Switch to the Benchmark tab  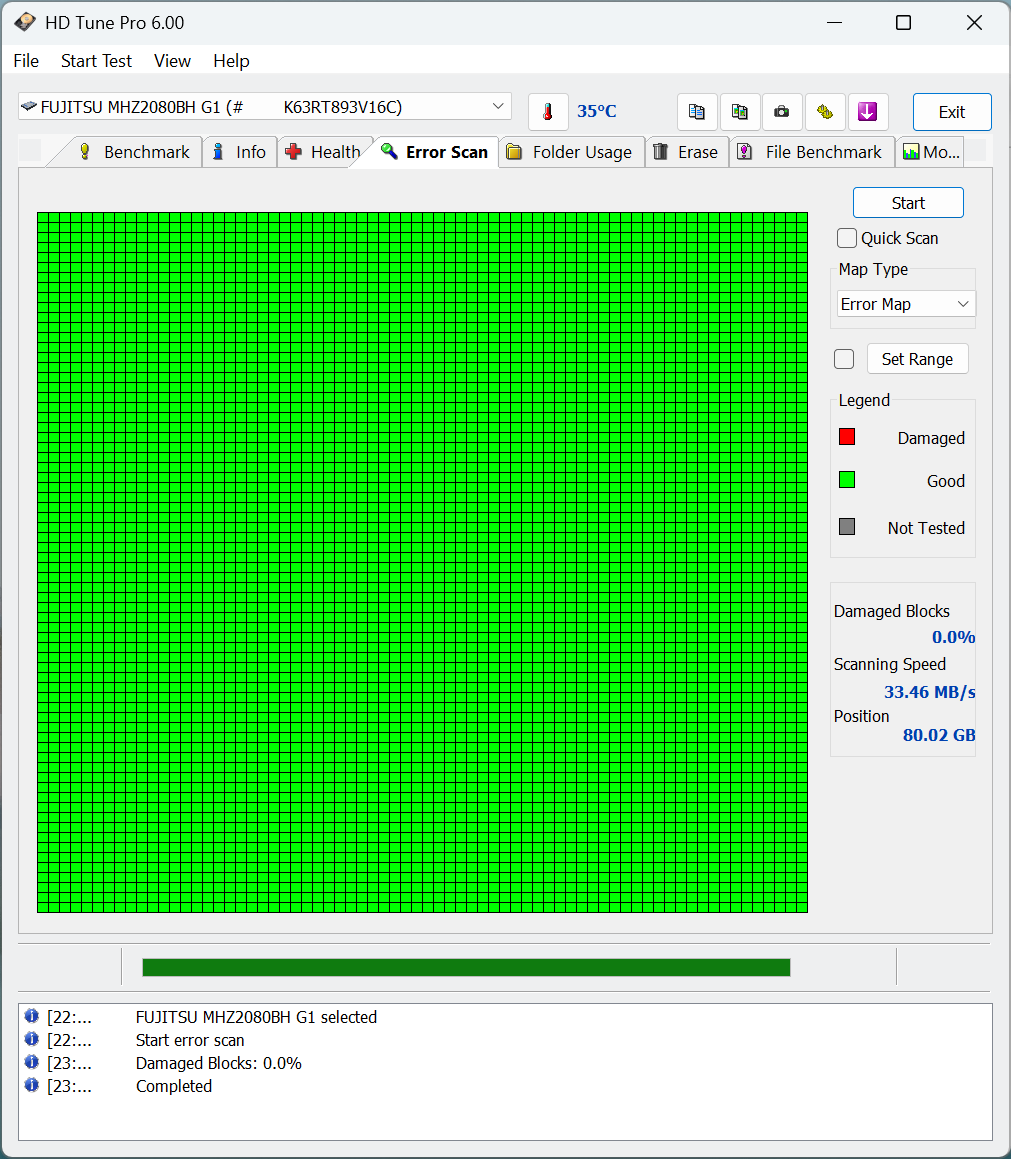pyautogui.click(x=135, y=152)
